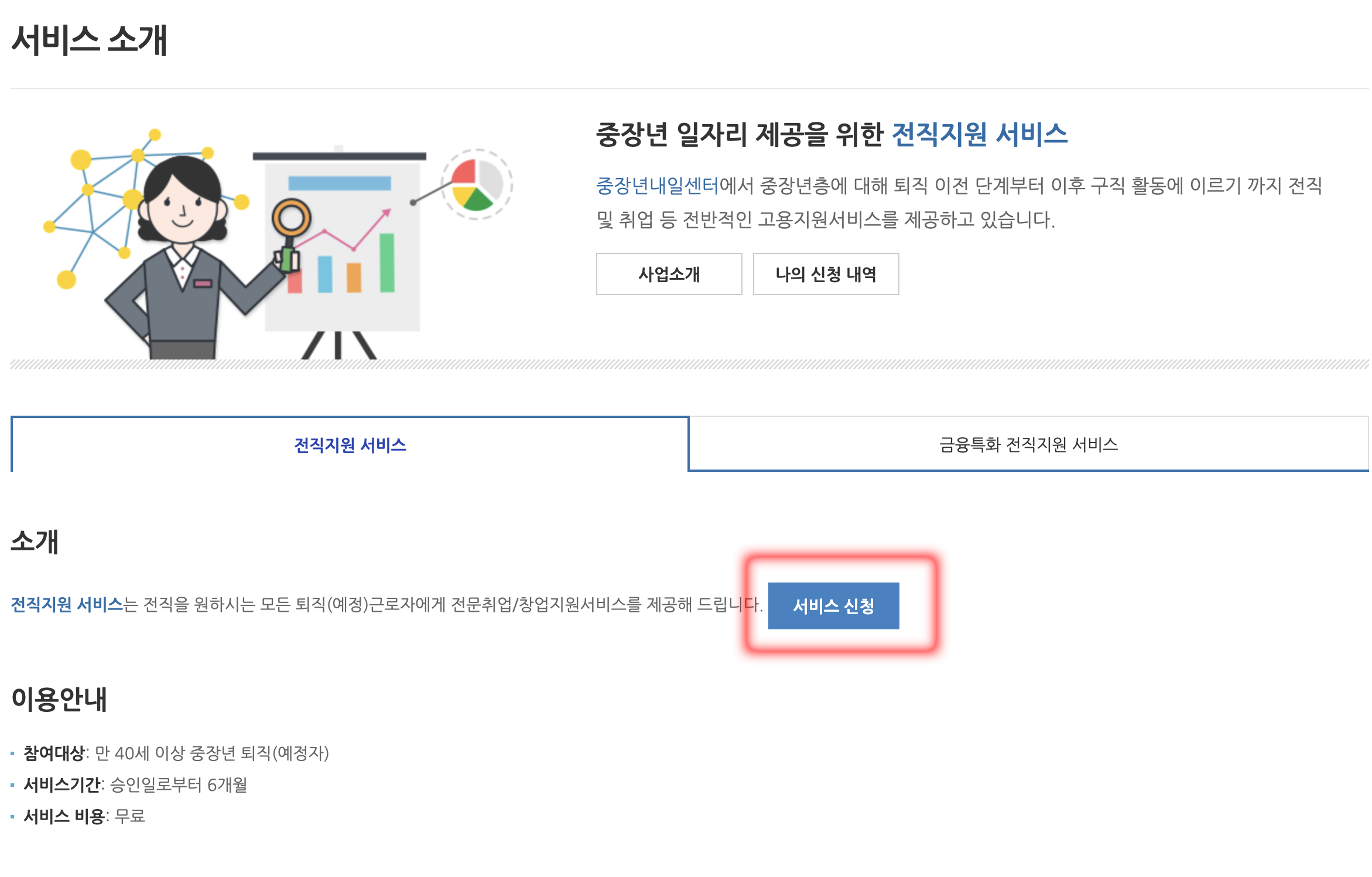Viewport: 1372px width, 877px height.
Task: Click the 사업소개 button
Action: click(669, 273)
